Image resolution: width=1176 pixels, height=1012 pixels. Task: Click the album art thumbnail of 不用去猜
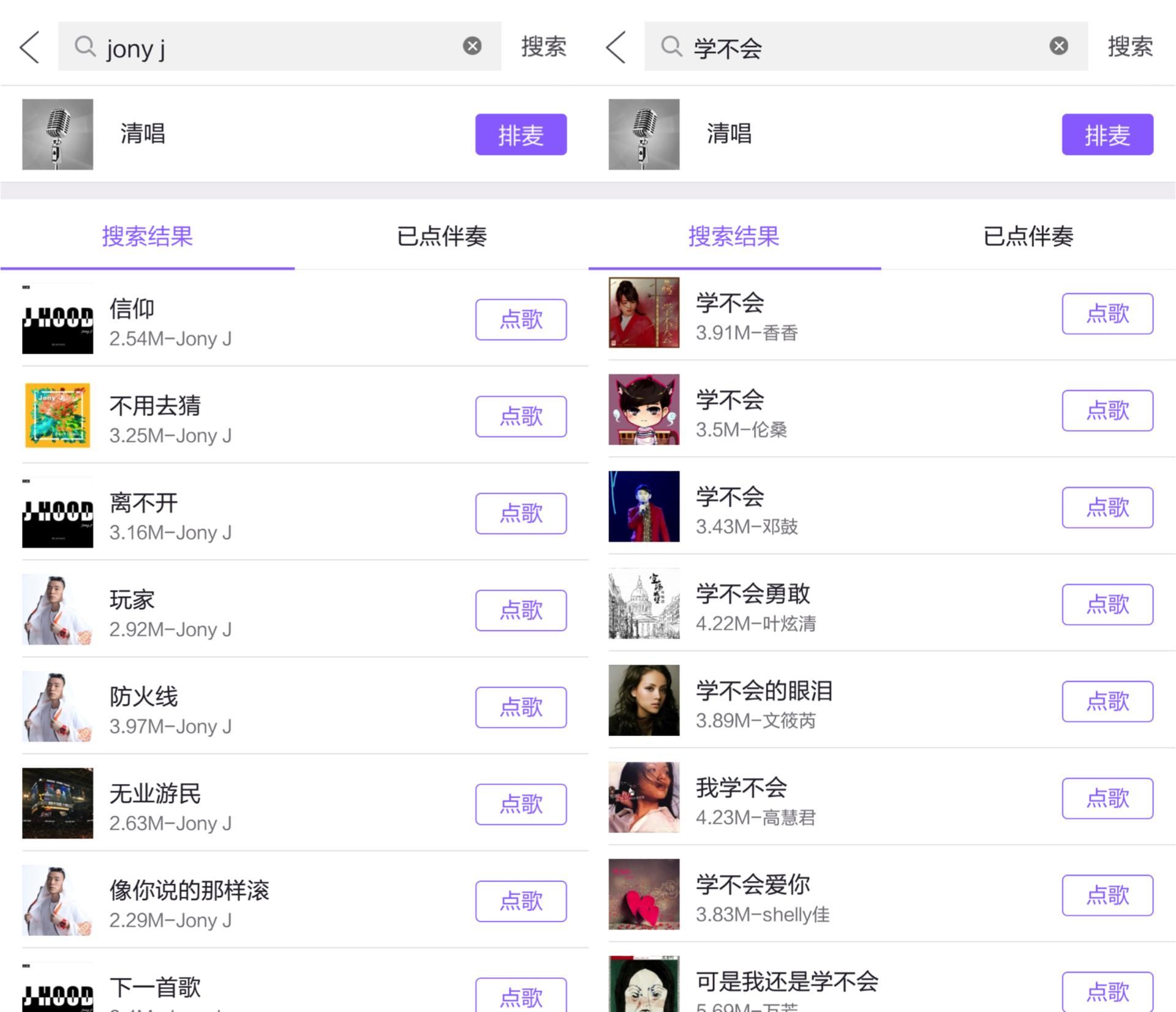[x=58, y=416]
